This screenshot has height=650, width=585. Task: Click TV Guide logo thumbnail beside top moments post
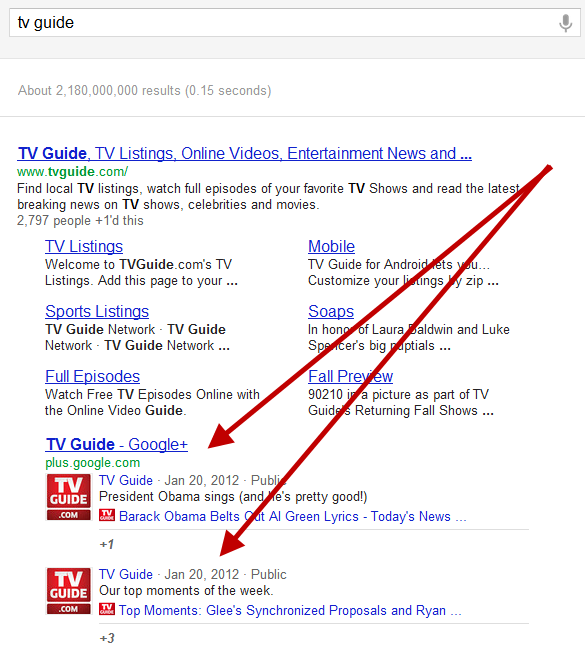68,591
